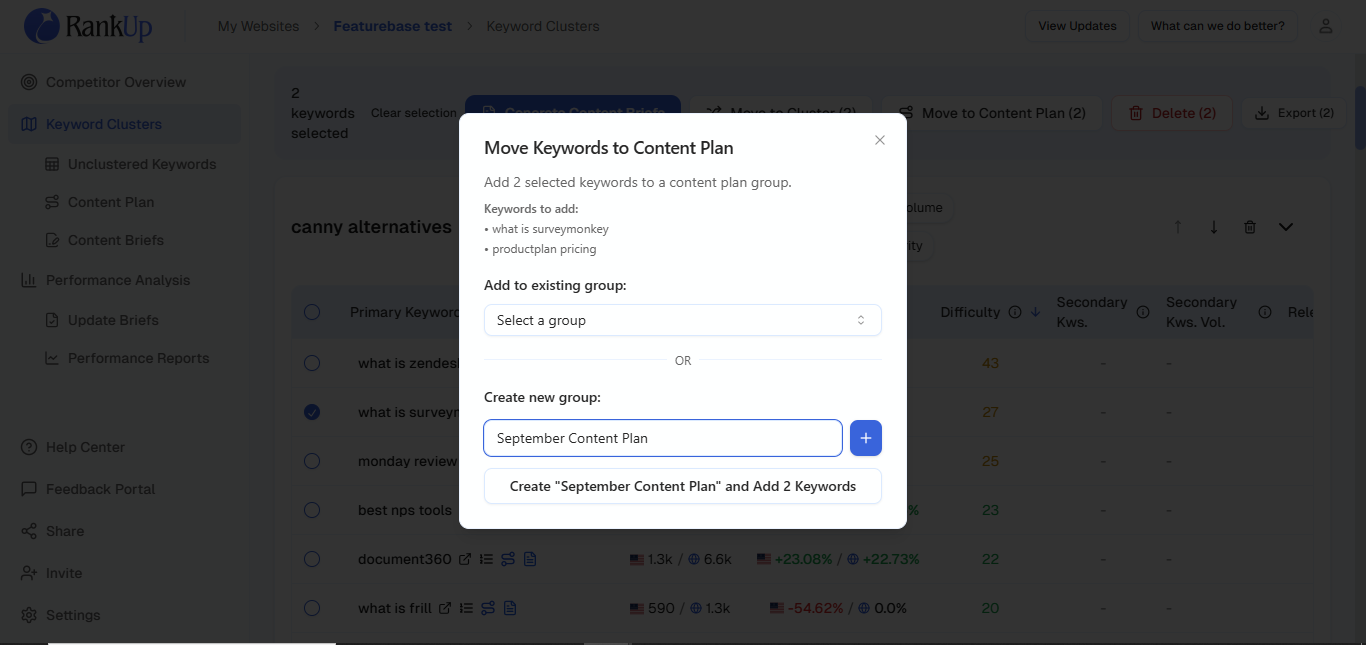Click the best nps tools keyword
This screenshot has width=1366, height=645.
point(405,510)
